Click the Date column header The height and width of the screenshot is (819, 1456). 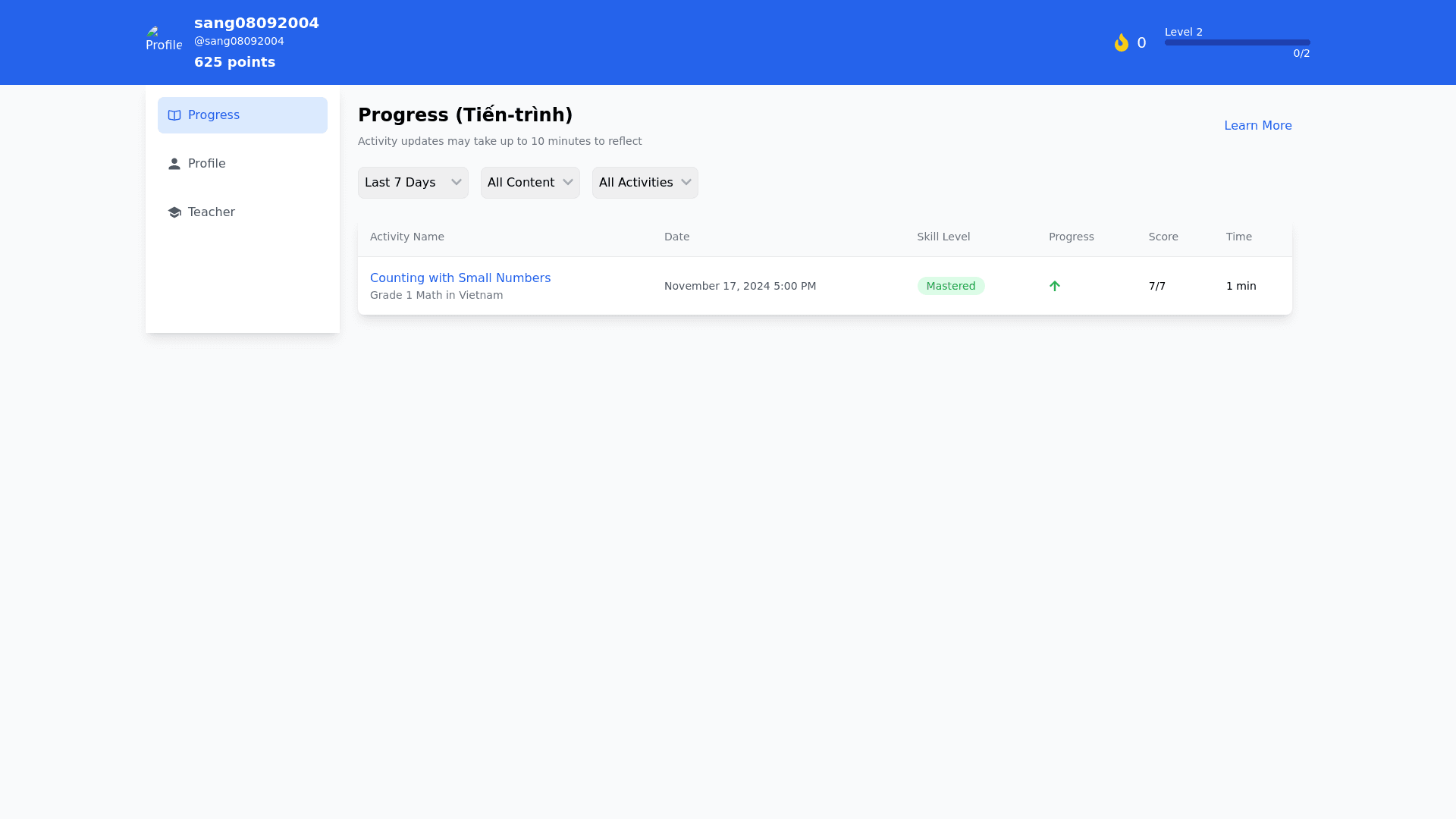[676, 237]
